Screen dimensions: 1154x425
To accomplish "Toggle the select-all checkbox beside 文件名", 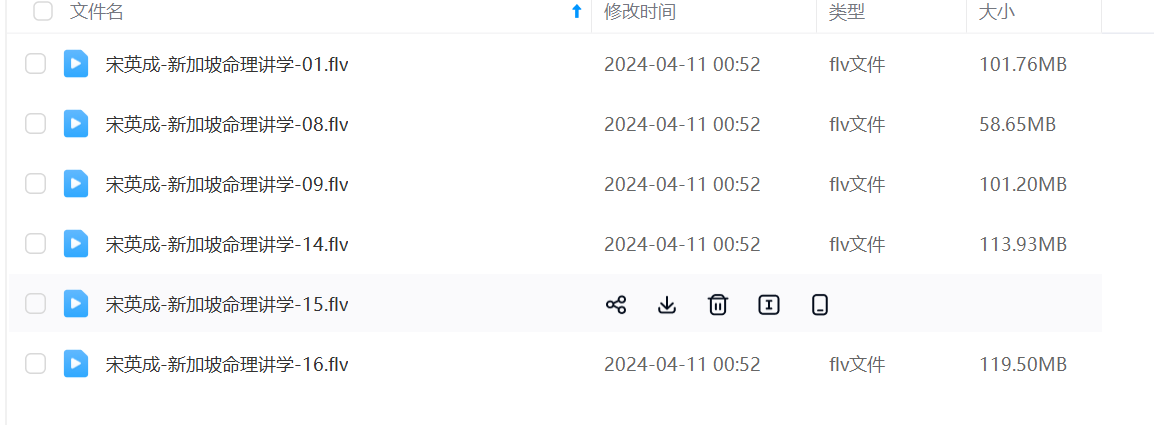I will pos(43,11).
